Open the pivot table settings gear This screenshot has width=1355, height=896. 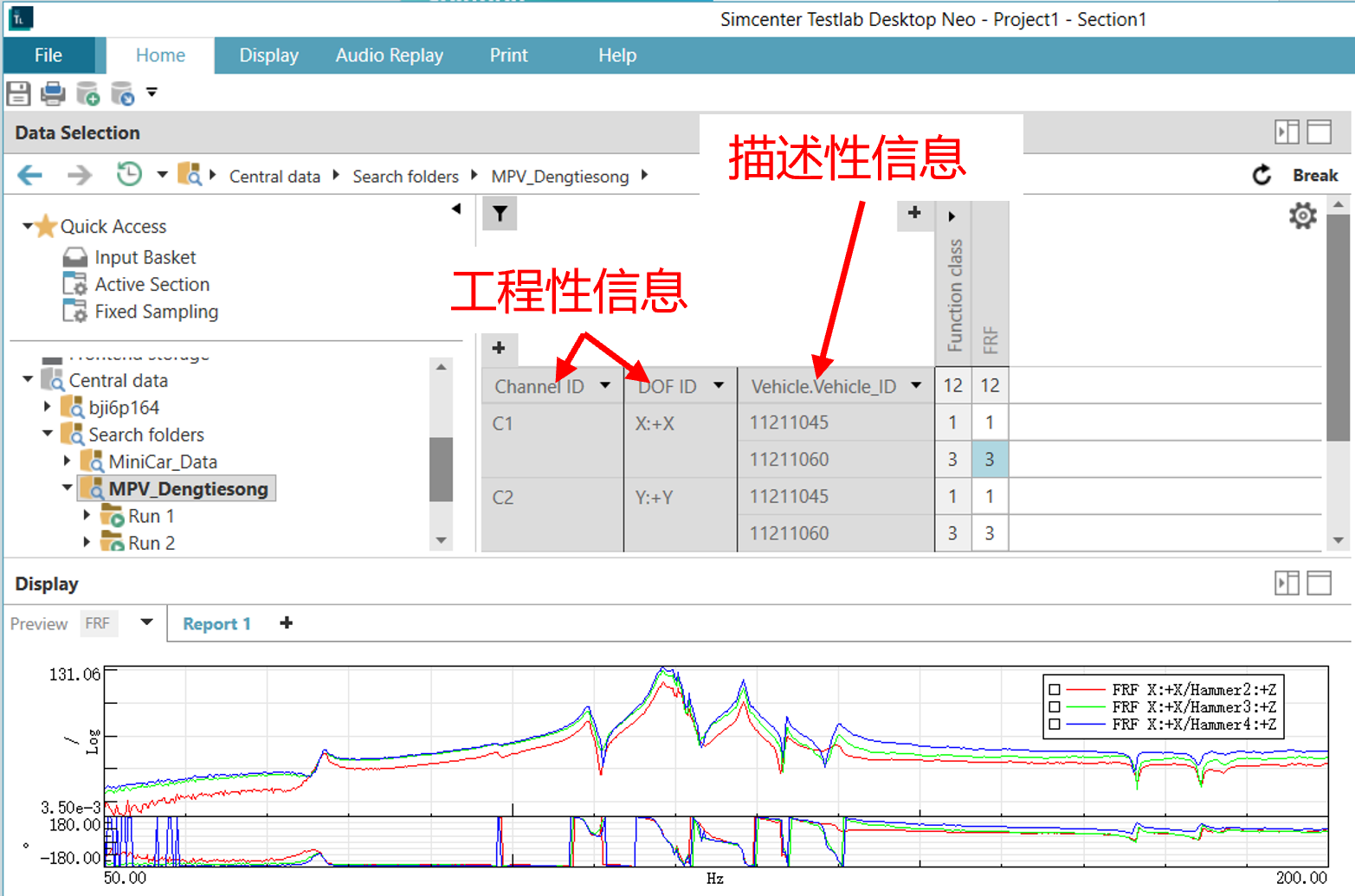click(1302, 216)
